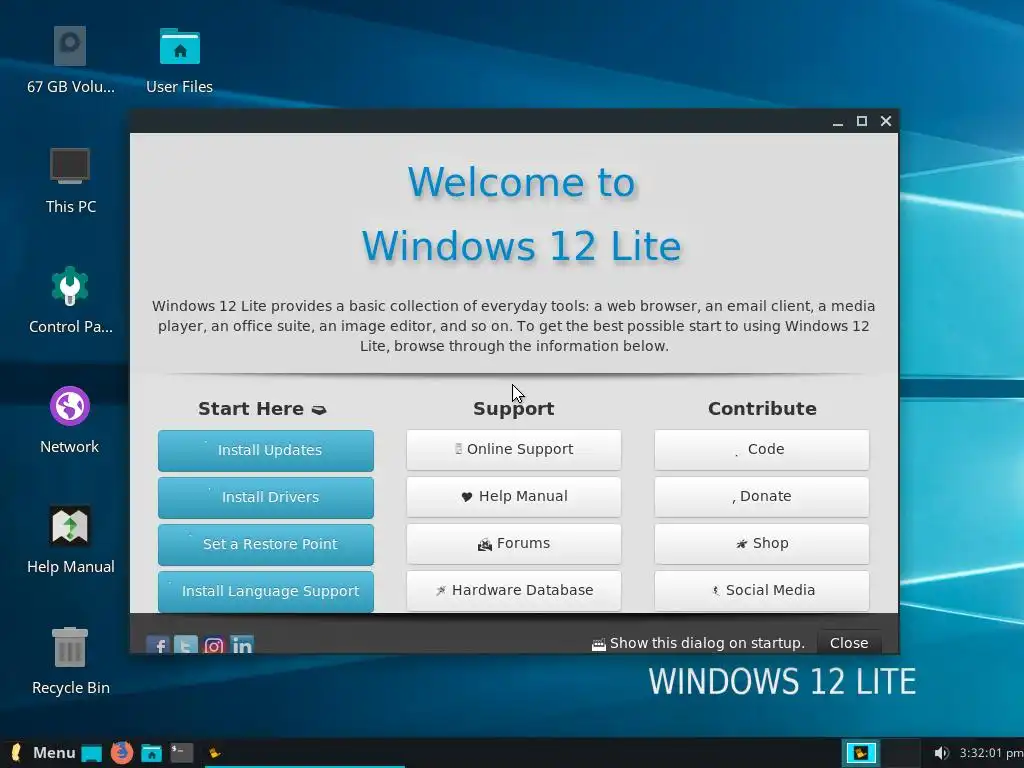Screen dimensions: 1024x768
Task: Click Install Drivers button
Action: coord(266,497)
